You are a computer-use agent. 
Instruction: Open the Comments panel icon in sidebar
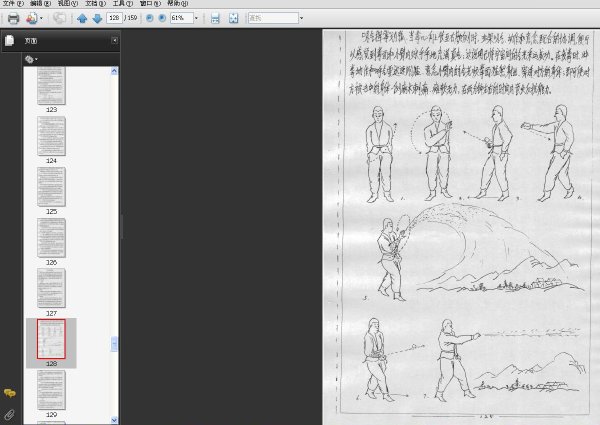(10, 393)
